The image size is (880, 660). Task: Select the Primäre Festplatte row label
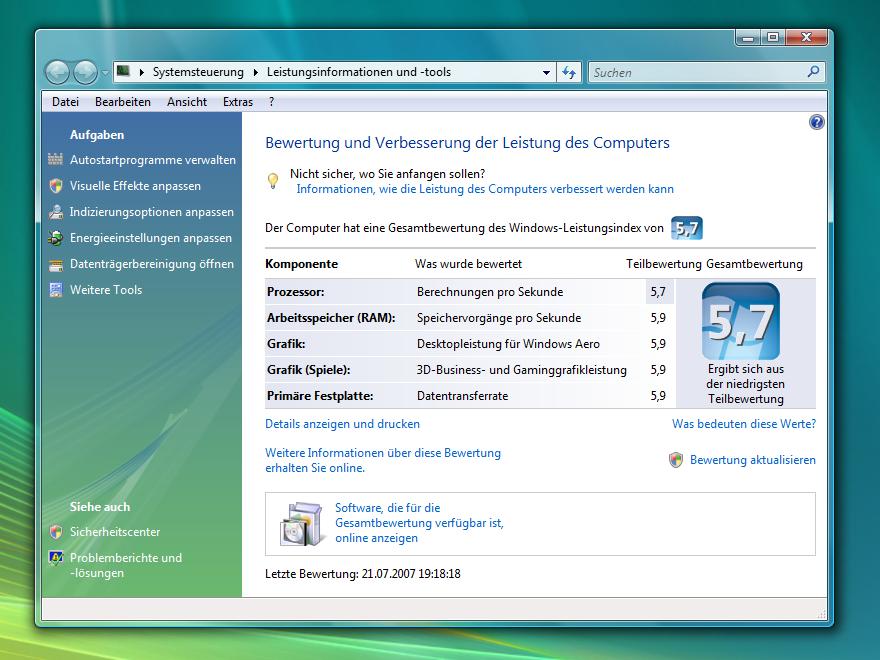320,396
